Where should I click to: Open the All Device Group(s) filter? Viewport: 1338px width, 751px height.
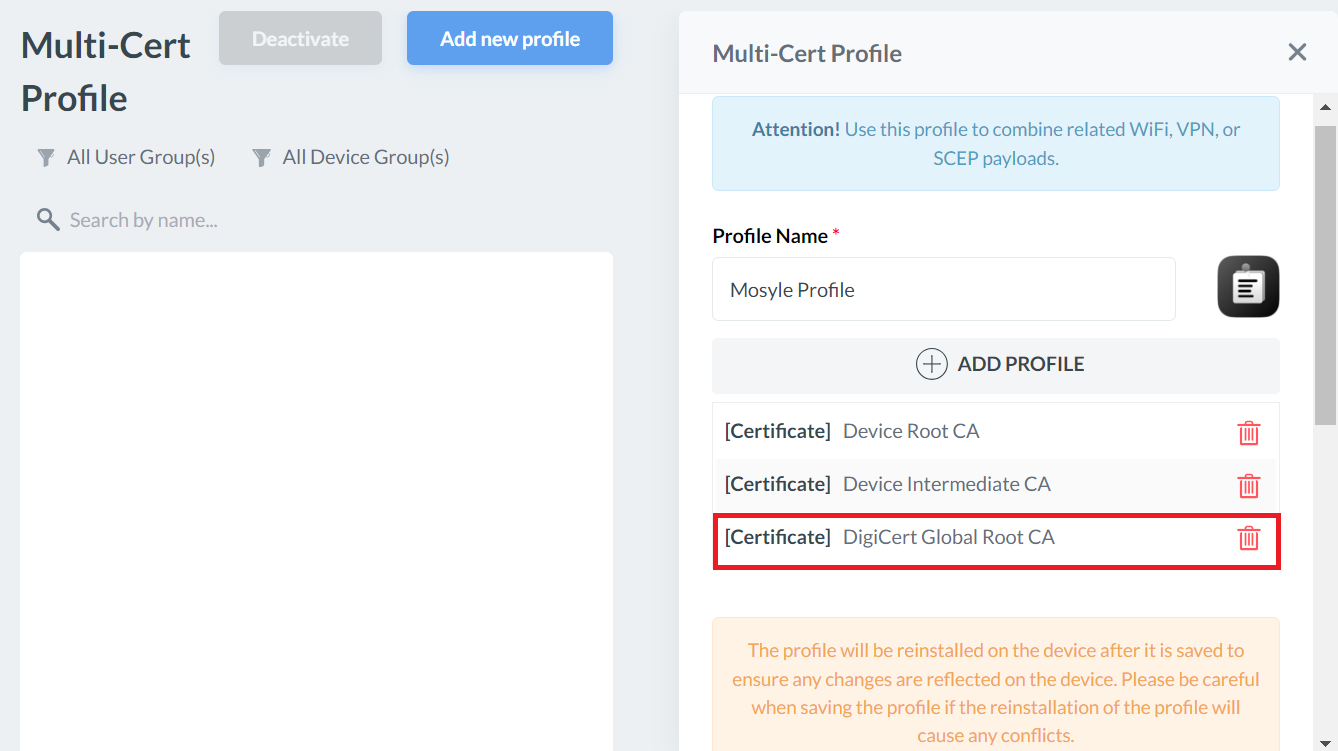click(365, 157)
